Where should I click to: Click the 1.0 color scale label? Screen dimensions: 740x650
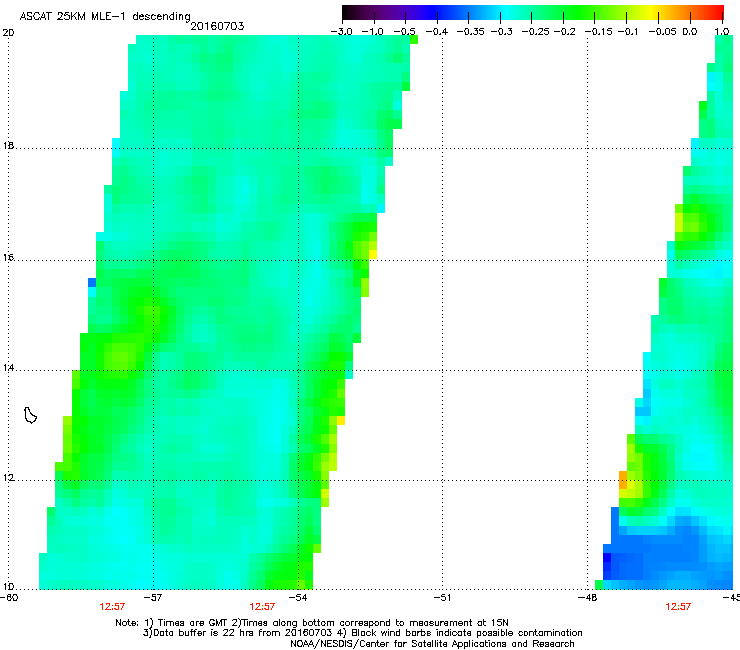click(722, 32)
